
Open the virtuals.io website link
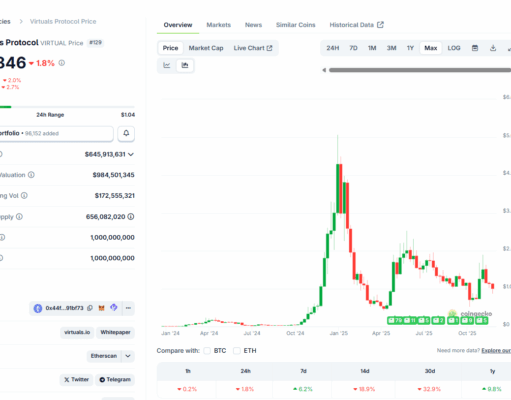(77, 332)
